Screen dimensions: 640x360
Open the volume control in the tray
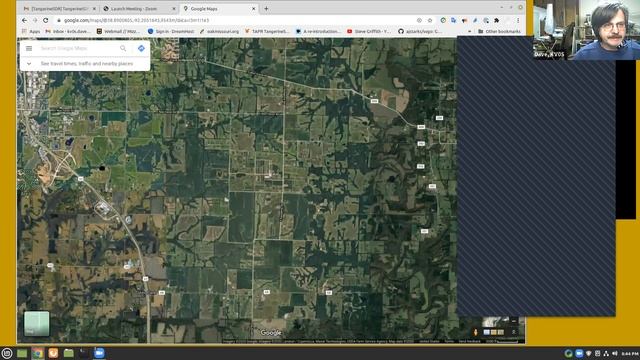pyautogui.click(x=615, y=353)
